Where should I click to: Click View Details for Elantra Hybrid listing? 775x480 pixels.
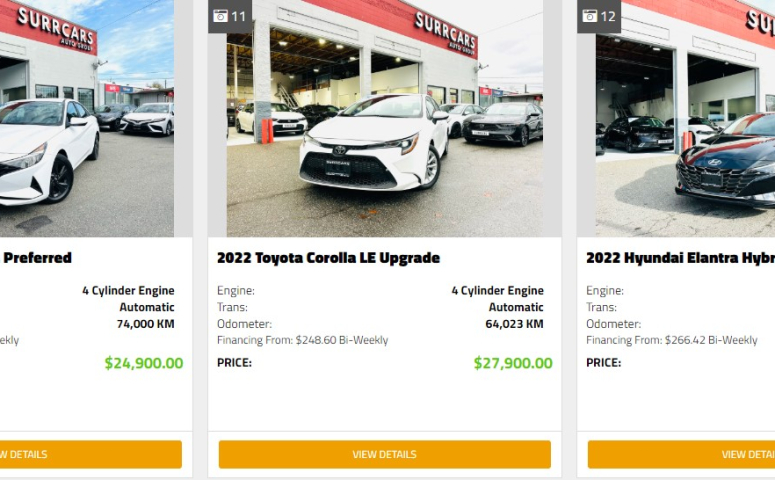(x=681, y=454)
